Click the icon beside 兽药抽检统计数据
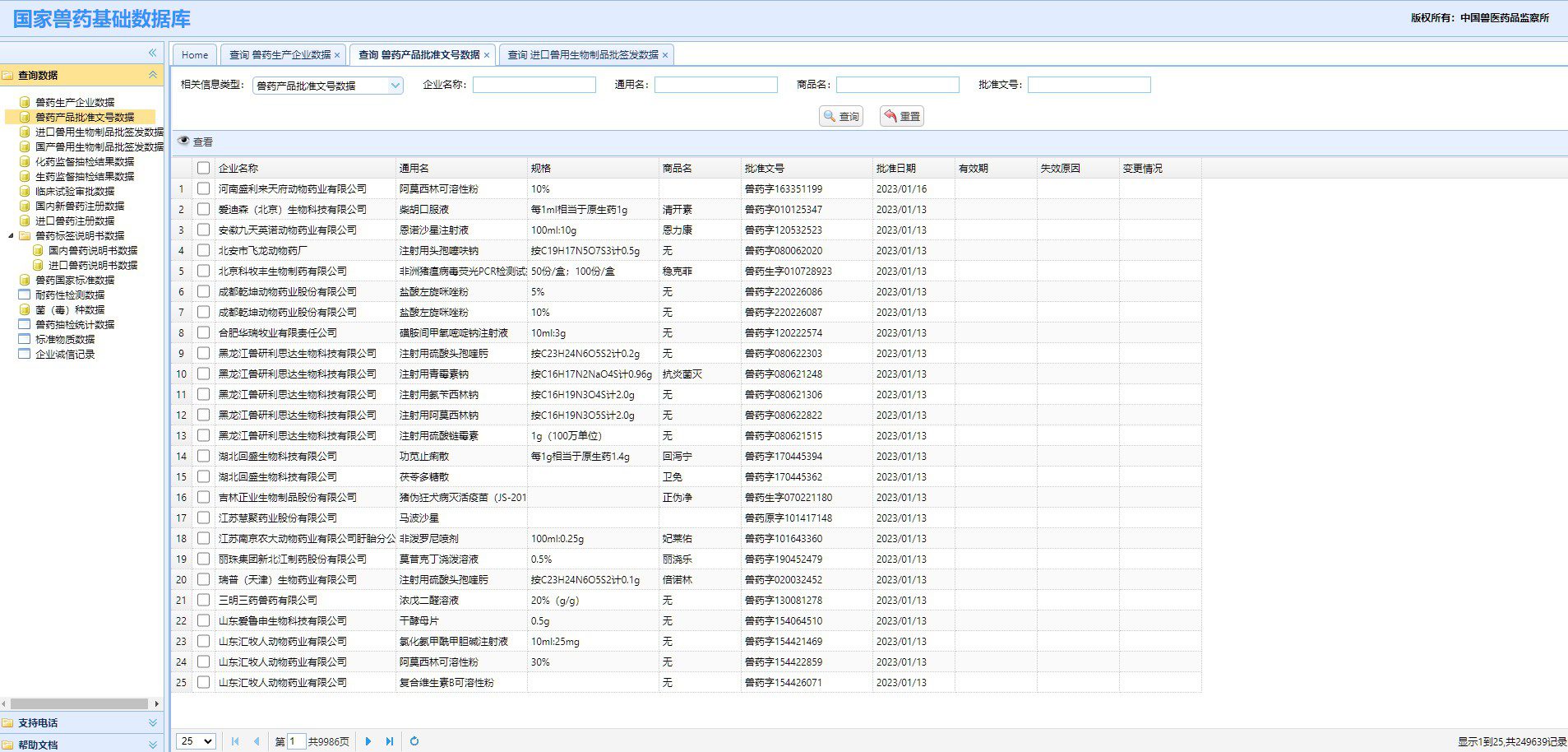Image resolution: width=1568 pixels, height=752 pixels. 25,324
